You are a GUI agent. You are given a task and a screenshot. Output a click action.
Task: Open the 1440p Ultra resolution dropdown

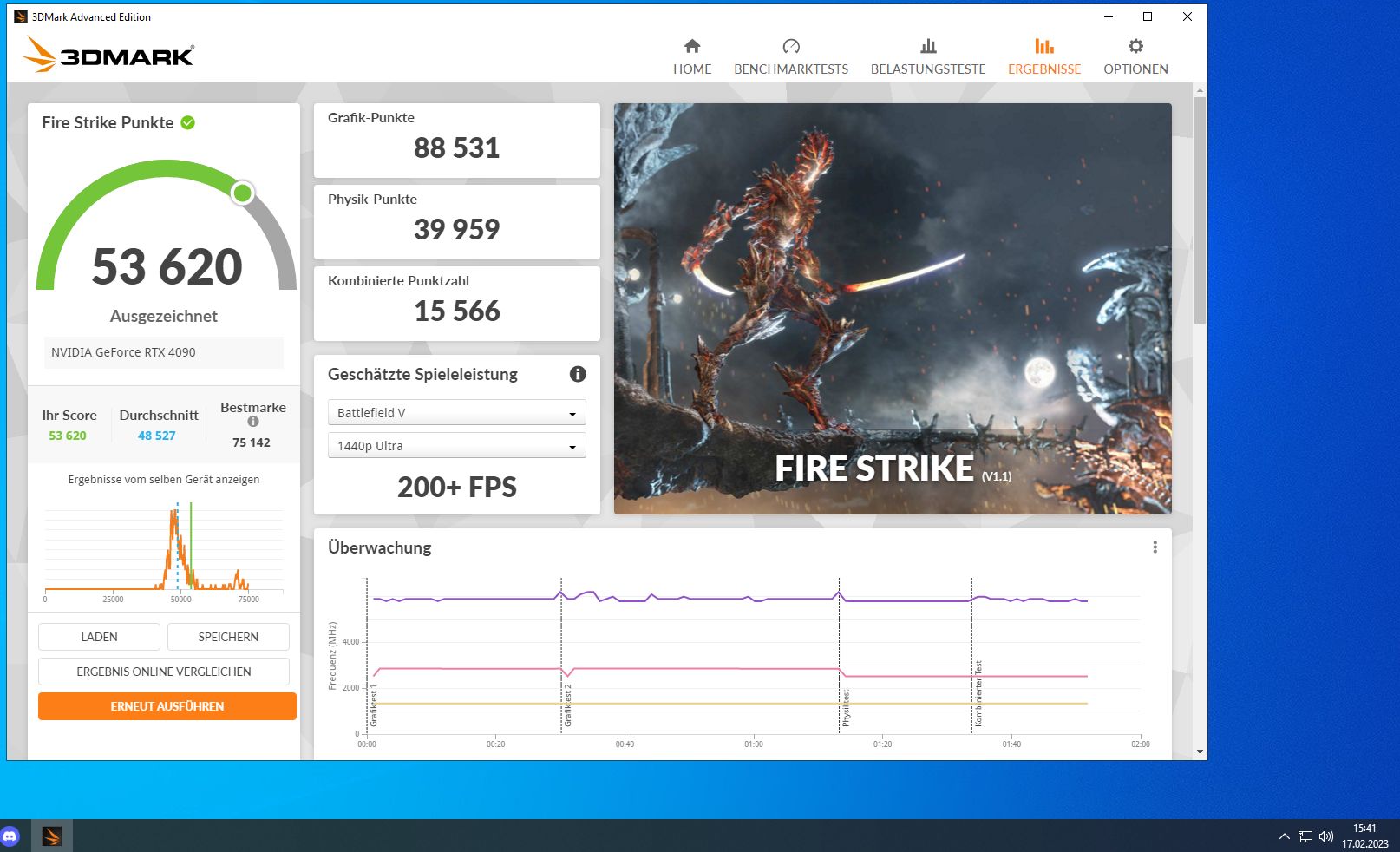tap(457, 445)
